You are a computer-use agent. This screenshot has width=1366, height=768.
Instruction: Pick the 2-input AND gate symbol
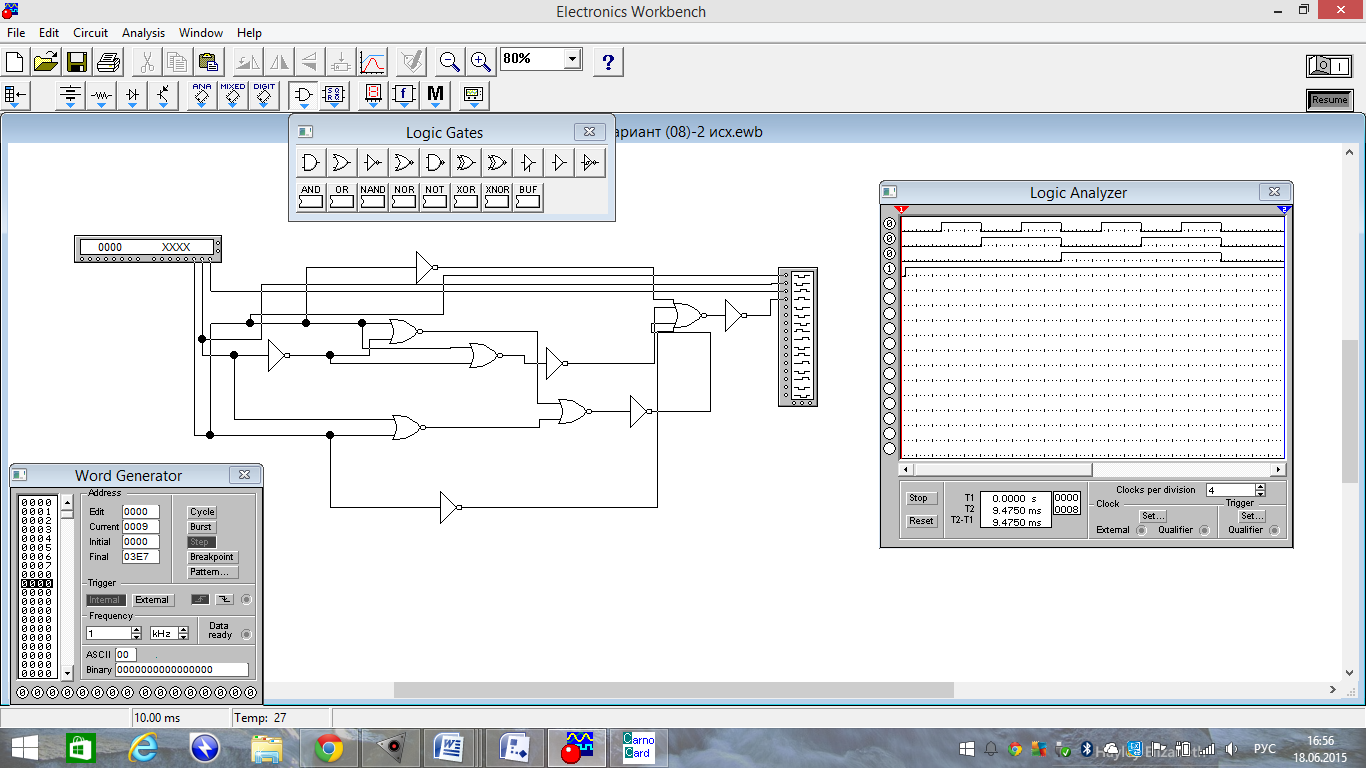point(311,163)
